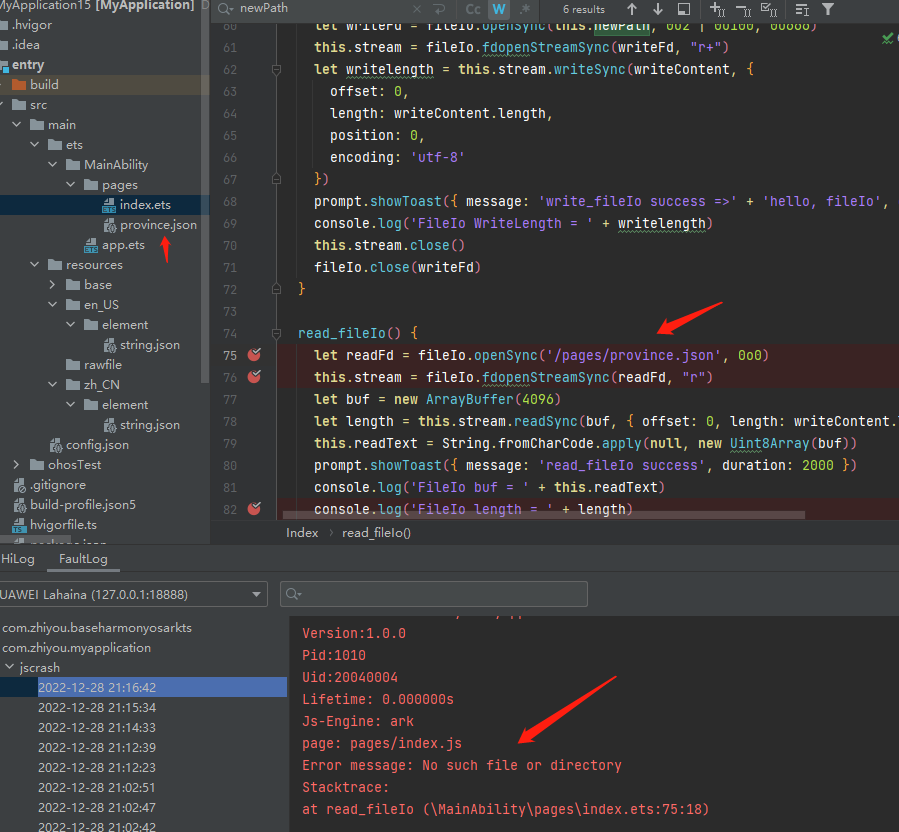Select the src folder icon
Viewport: 899px width, 832px height.
(x=19, y=105)
